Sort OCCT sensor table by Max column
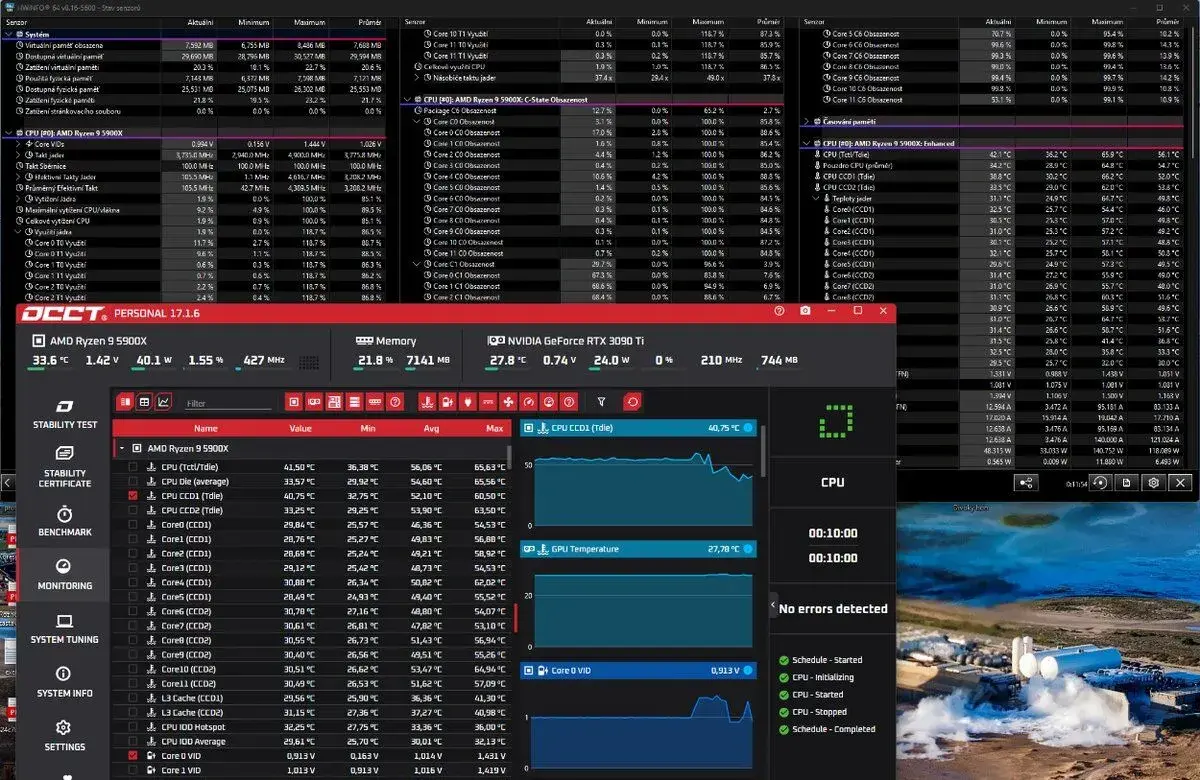Image resolution: width=1200 pixels, height=780 pixels. coord(494,428)
